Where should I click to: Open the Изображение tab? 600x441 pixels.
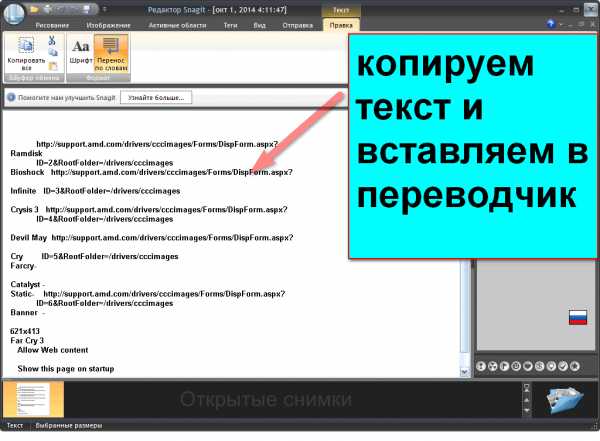(108, 25)
